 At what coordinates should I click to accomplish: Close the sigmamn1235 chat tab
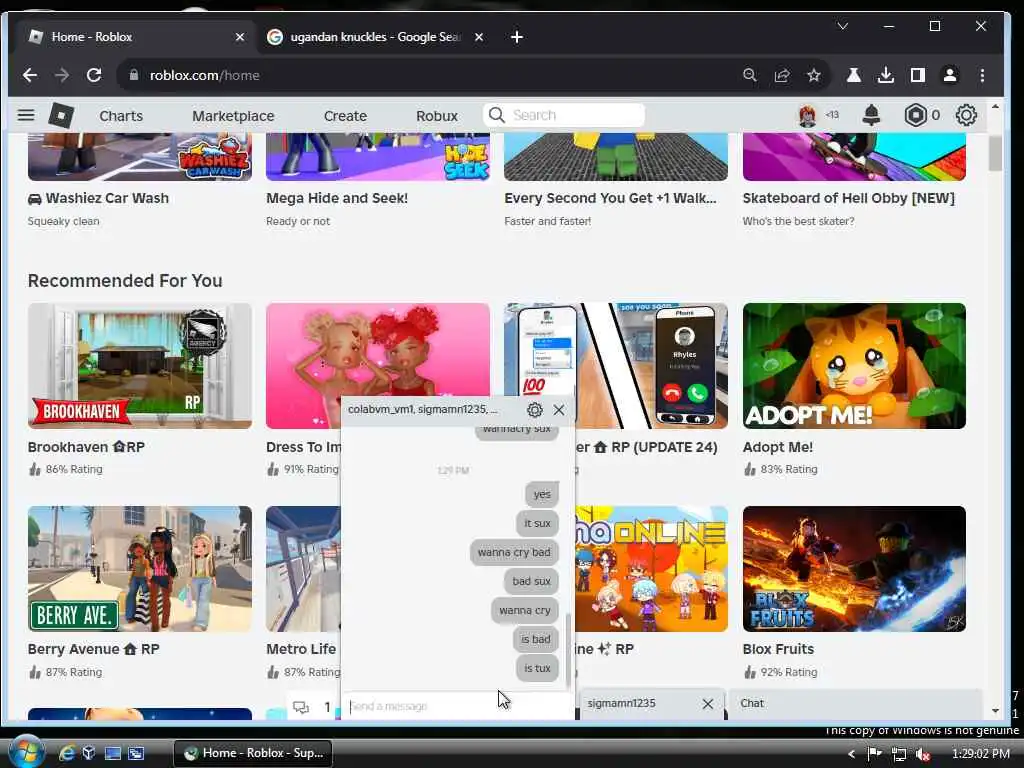click(708, 703)
